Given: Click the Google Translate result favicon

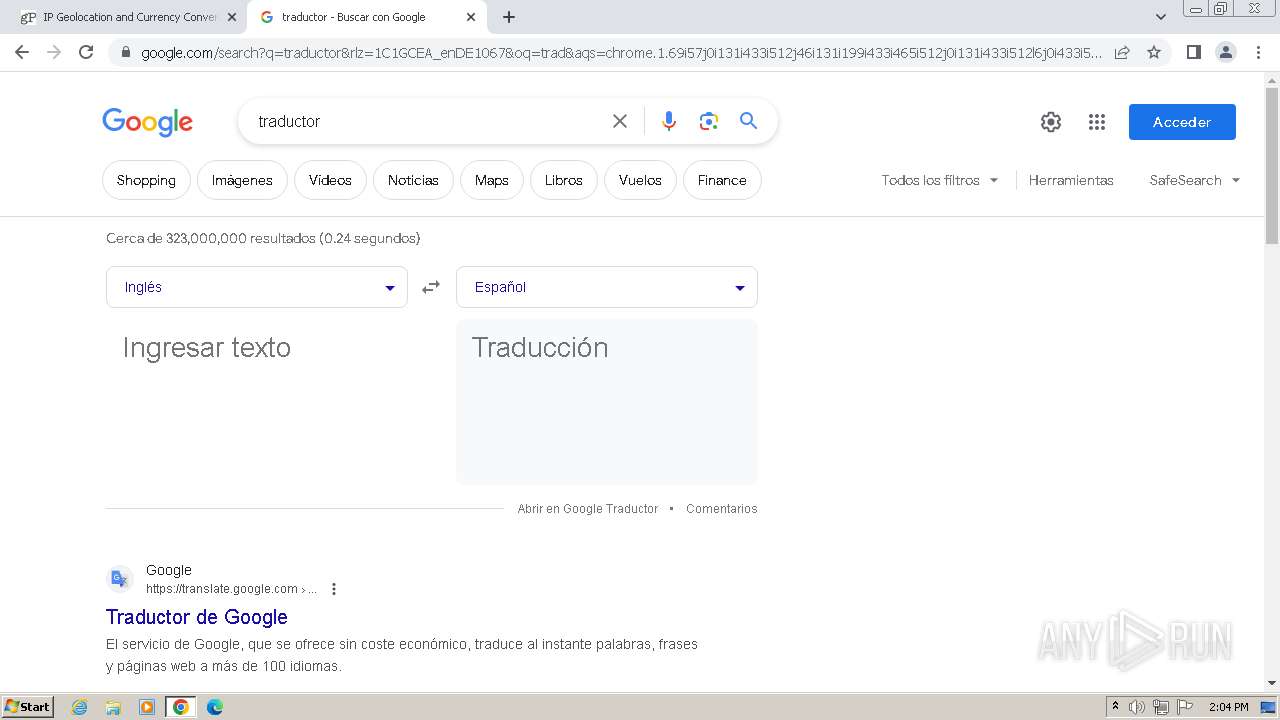Looking at the screenshot, I should (120, 579).
